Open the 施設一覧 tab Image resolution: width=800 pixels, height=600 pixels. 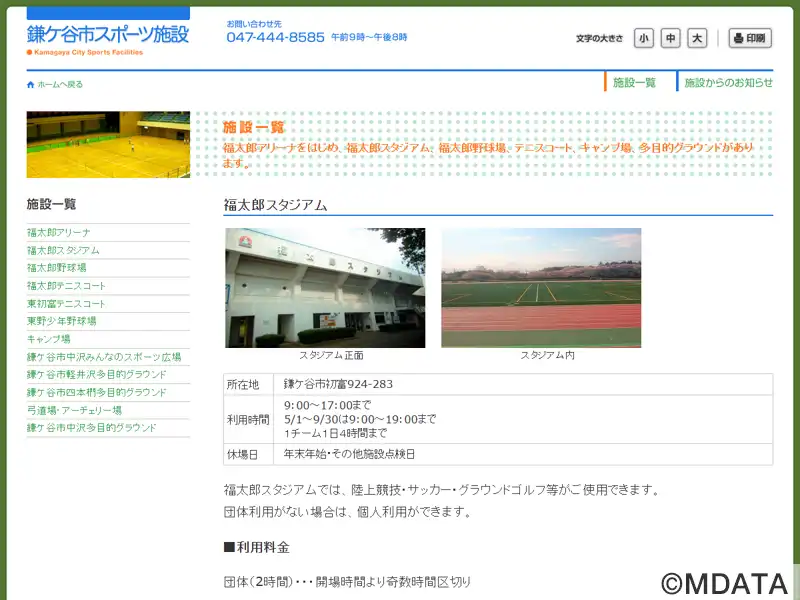click(x=634, y=82)
